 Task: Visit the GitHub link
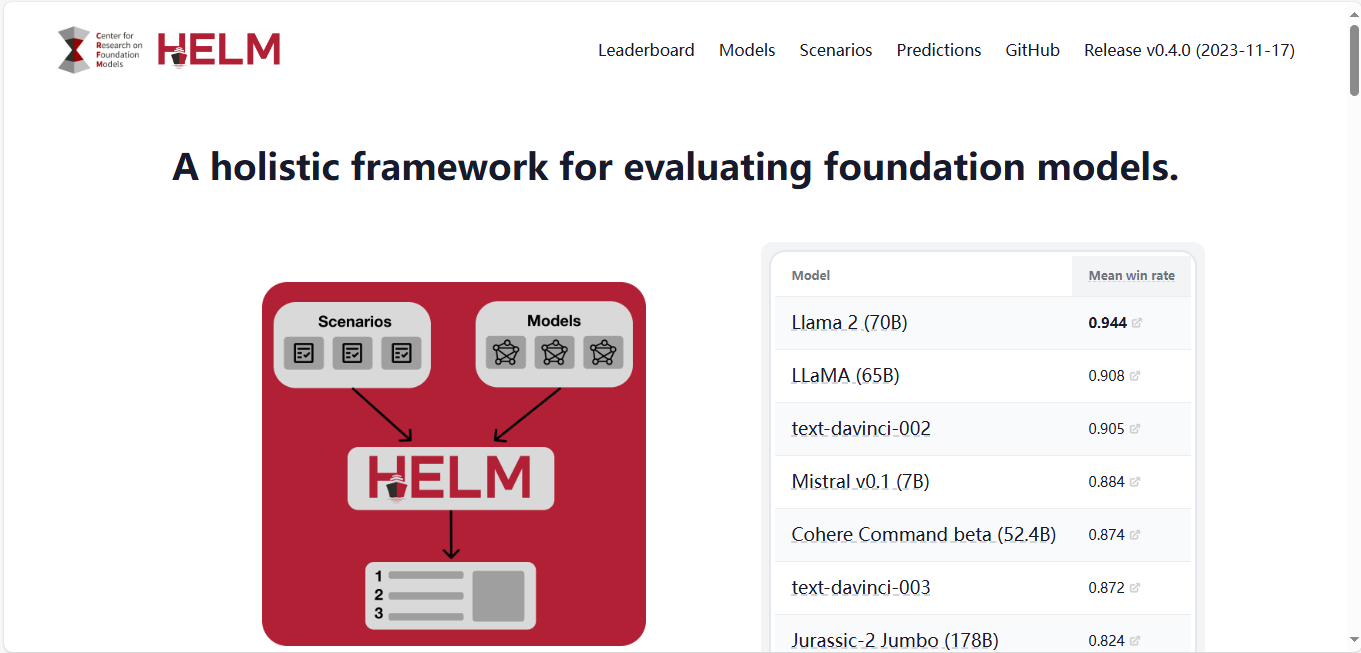tap(1033, 50)
